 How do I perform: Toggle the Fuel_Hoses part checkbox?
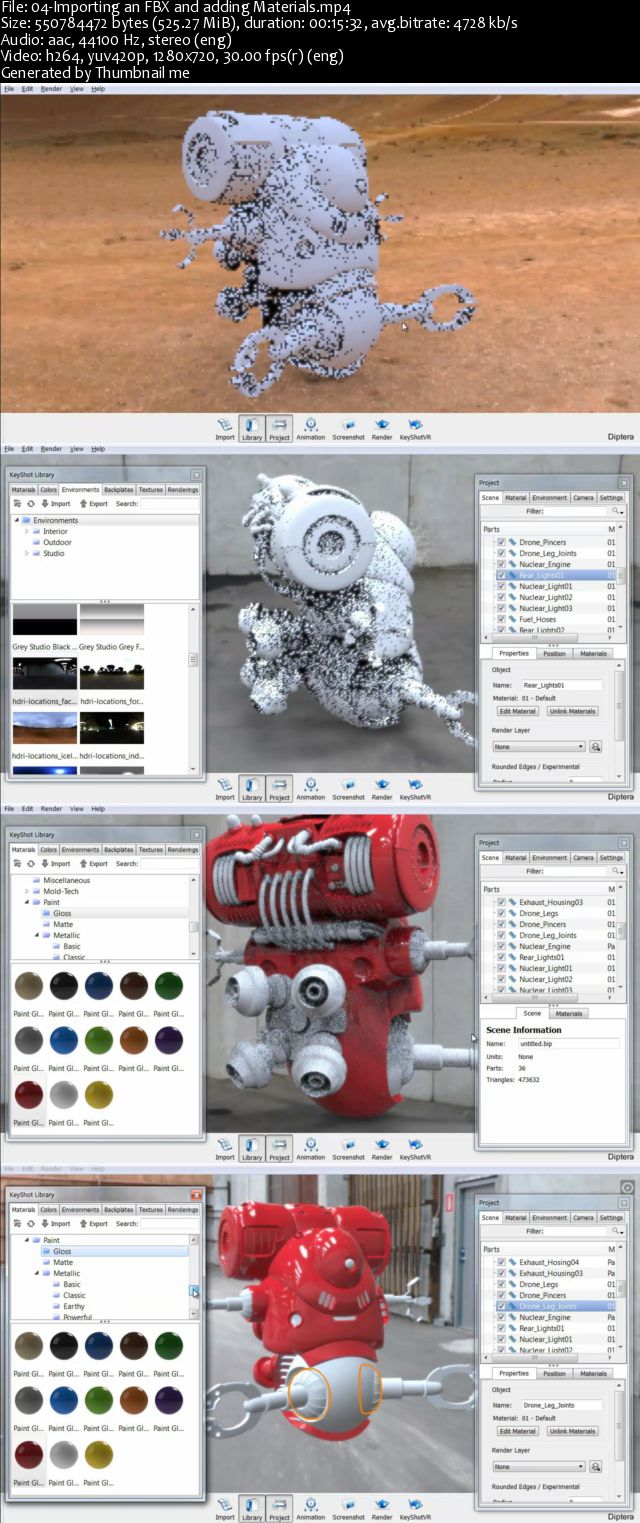click(501, 619)
